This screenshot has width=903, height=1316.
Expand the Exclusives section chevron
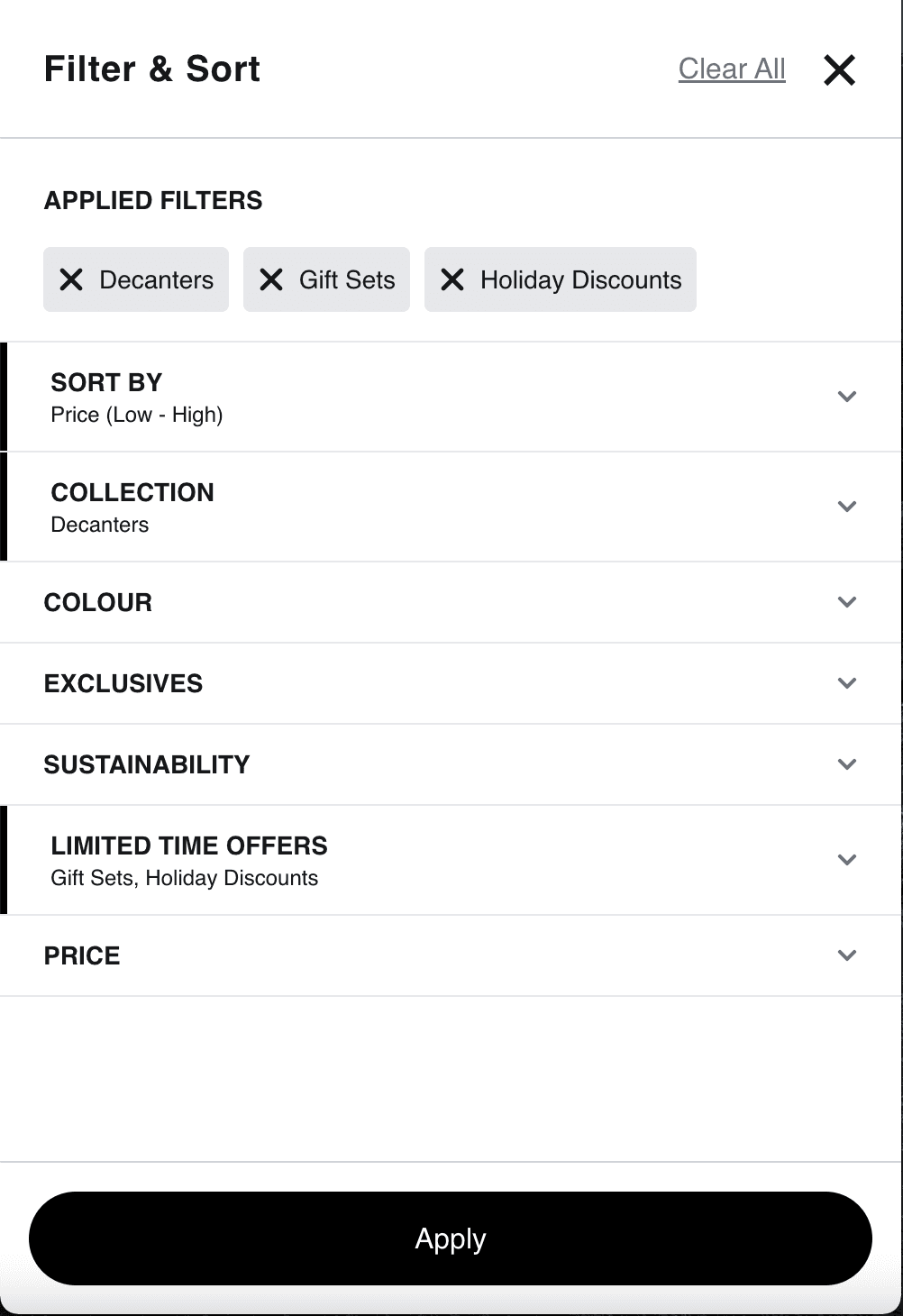(847, 683)
